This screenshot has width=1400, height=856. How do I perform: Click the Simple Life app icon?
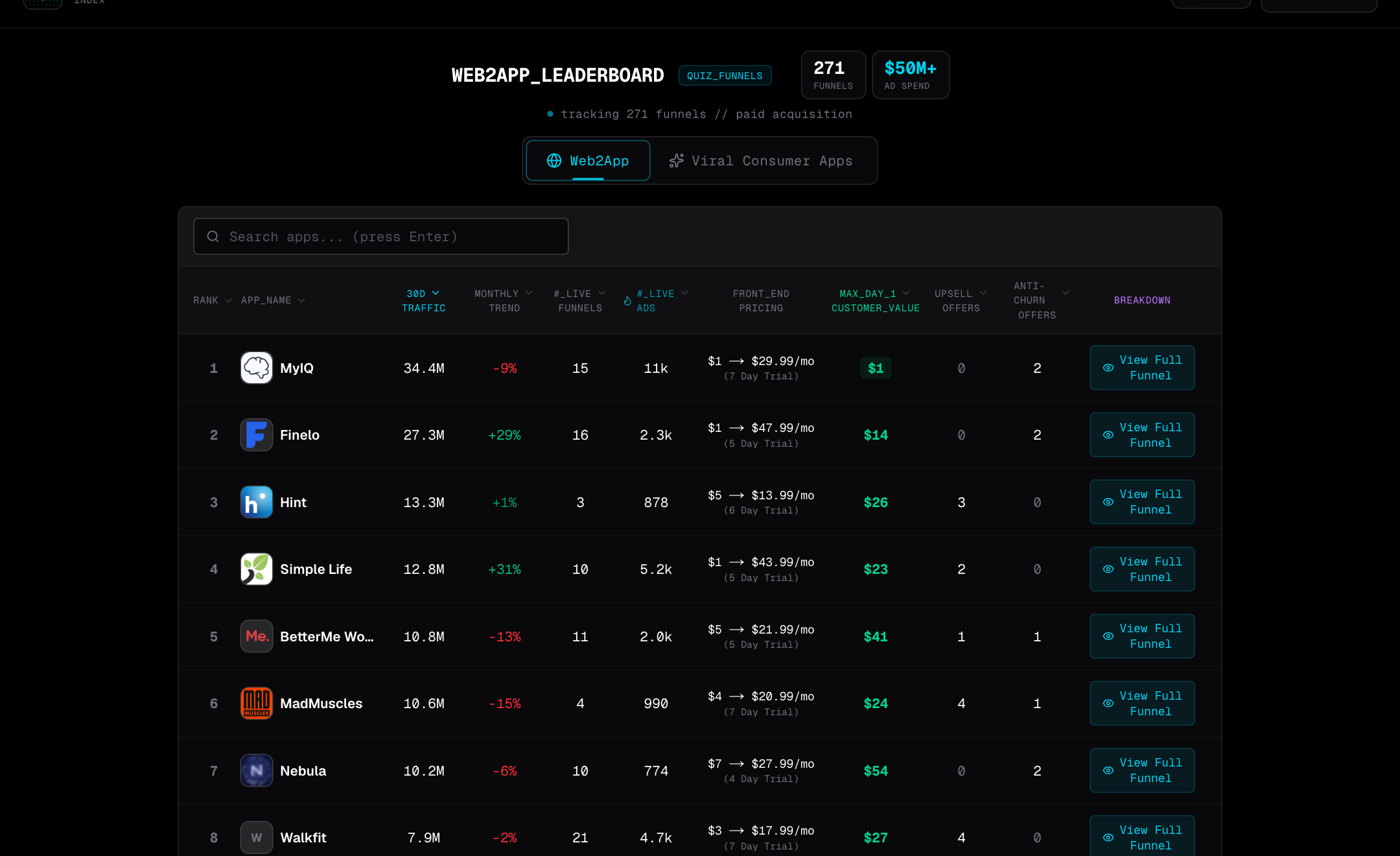click(256, 569)
